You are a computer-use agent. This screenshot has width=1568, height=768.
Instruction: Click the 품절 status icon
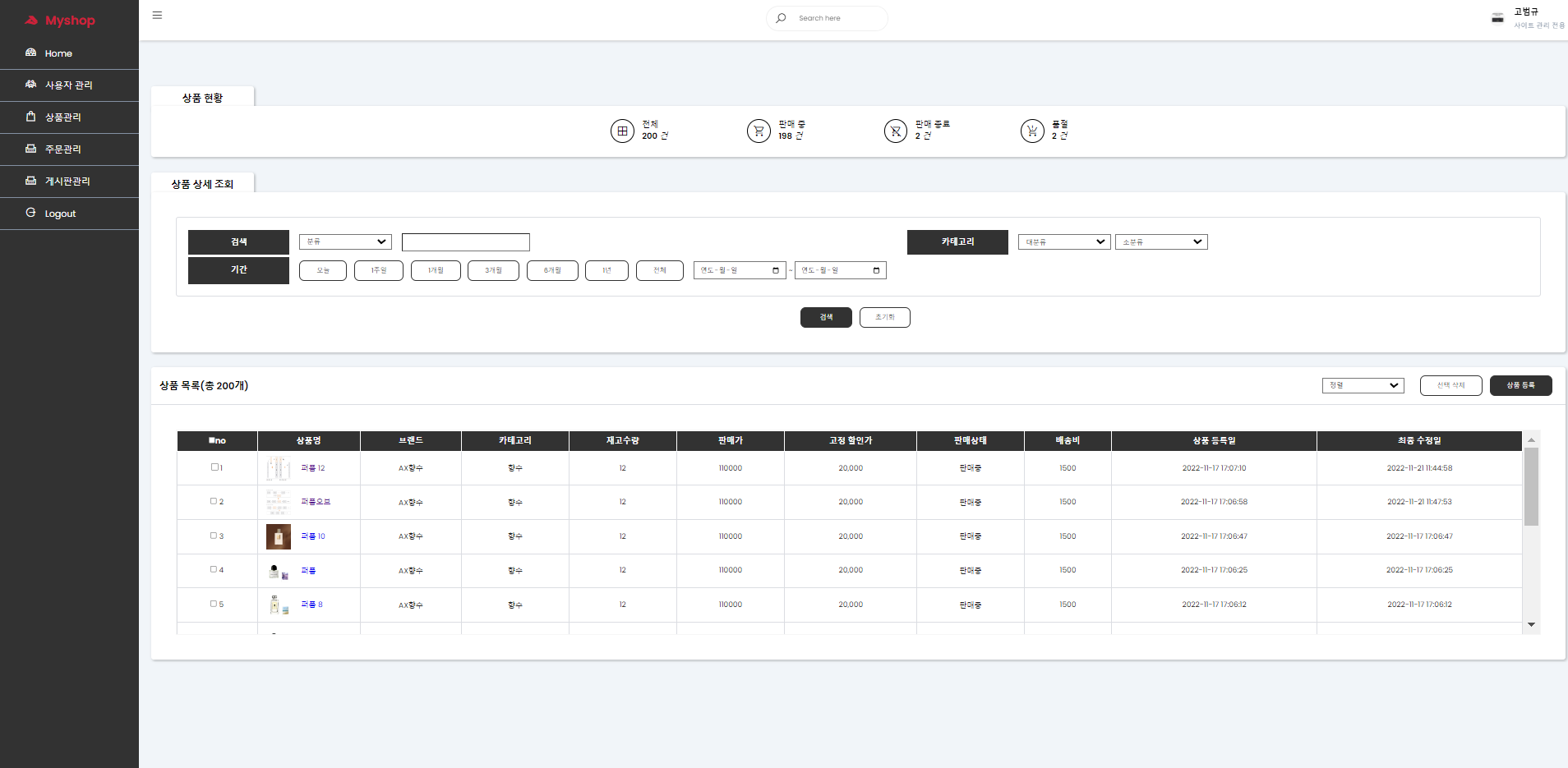1033,131
